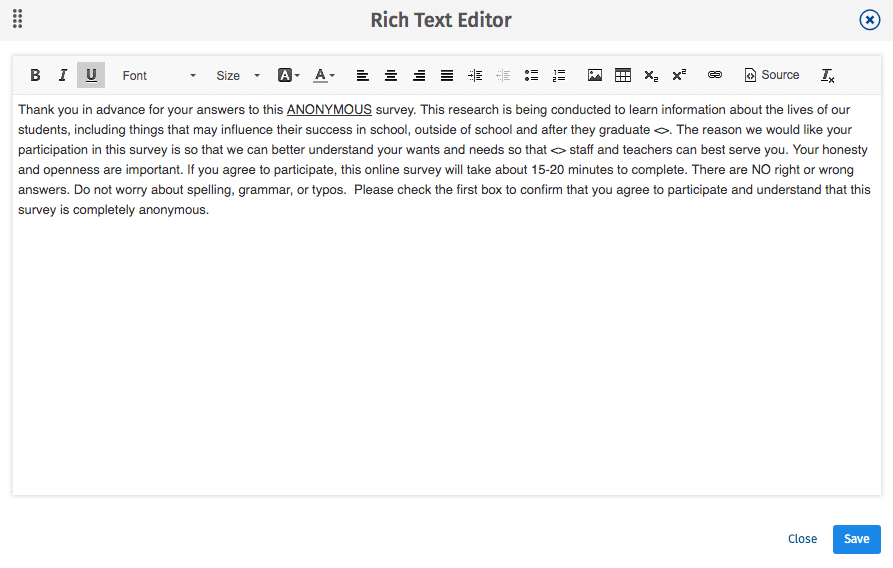Open the text color picker
This screenshot has height=568, width=893.
tap(324, 75)
